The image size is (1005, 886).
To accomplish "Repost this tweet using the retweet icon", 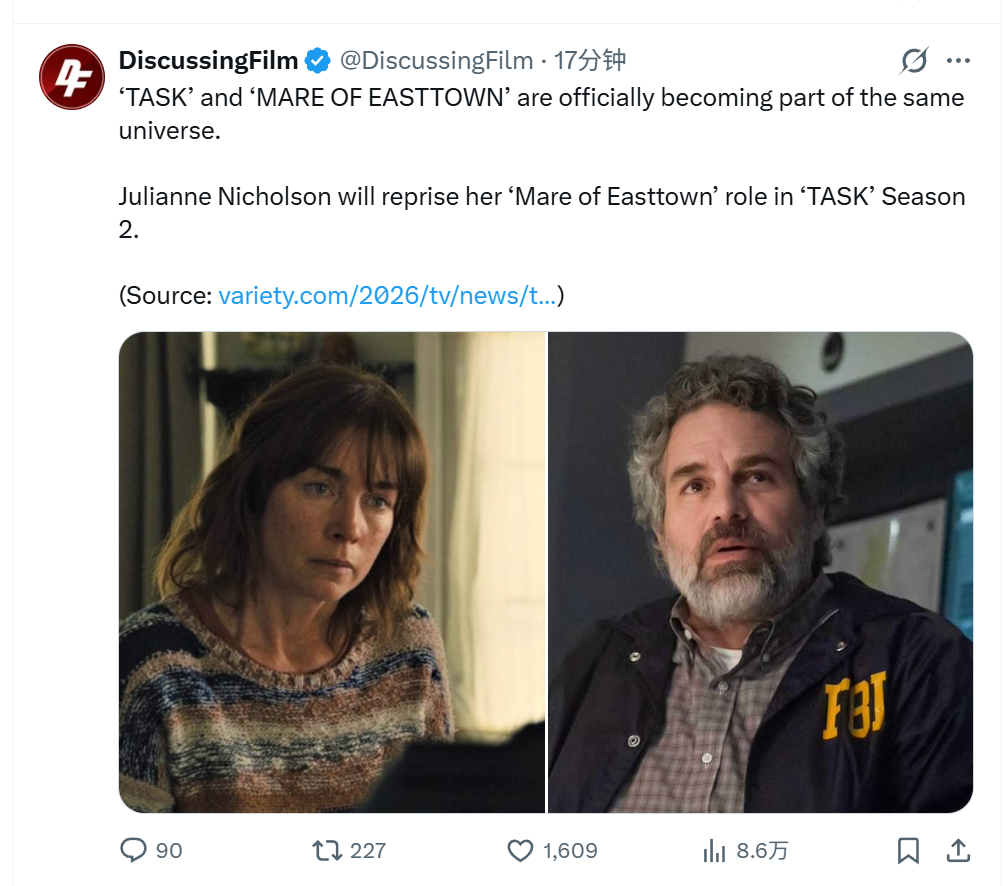I will pyautogui.click(x=326, y=850).
